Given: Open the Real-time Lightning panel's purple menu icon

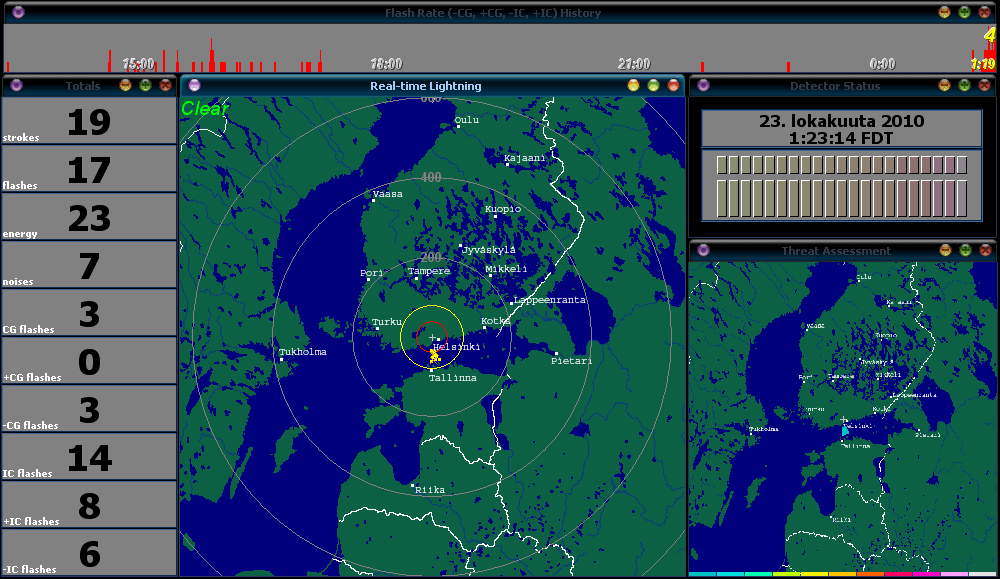Looking at the screenshot, I should [x=194, y=85].
